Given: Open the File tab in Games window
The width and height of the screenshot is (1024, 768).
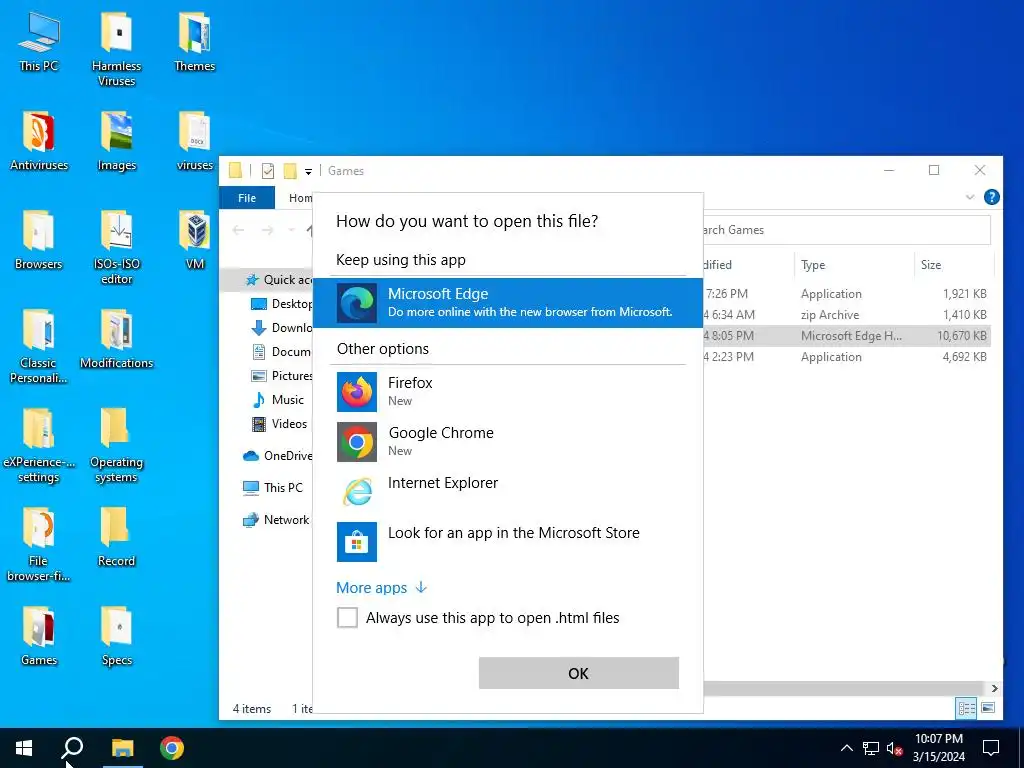Looking at the screenshot, I should pos(247,198).
